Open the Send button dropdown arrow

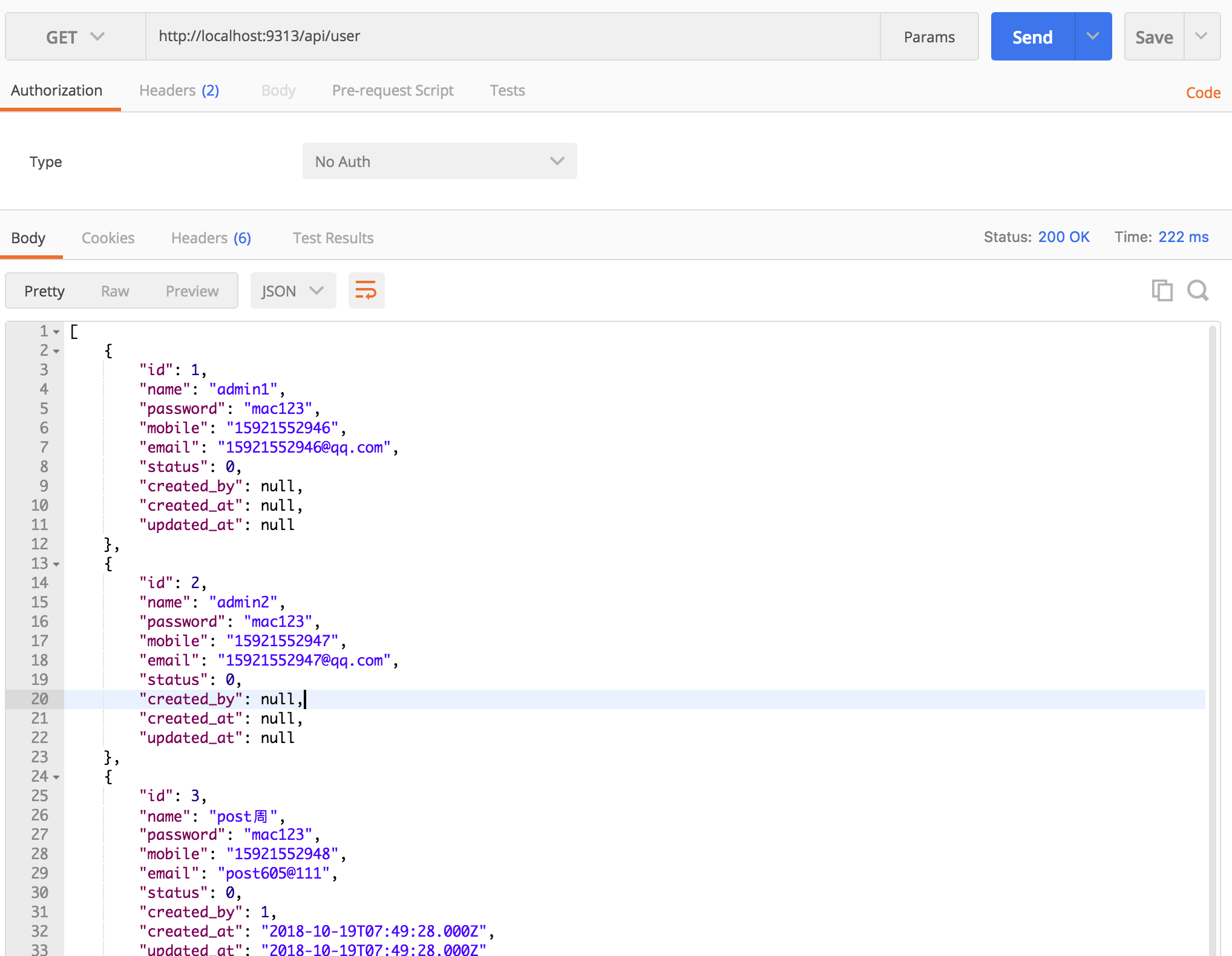pyautogui.click(x=1093, y=36)
